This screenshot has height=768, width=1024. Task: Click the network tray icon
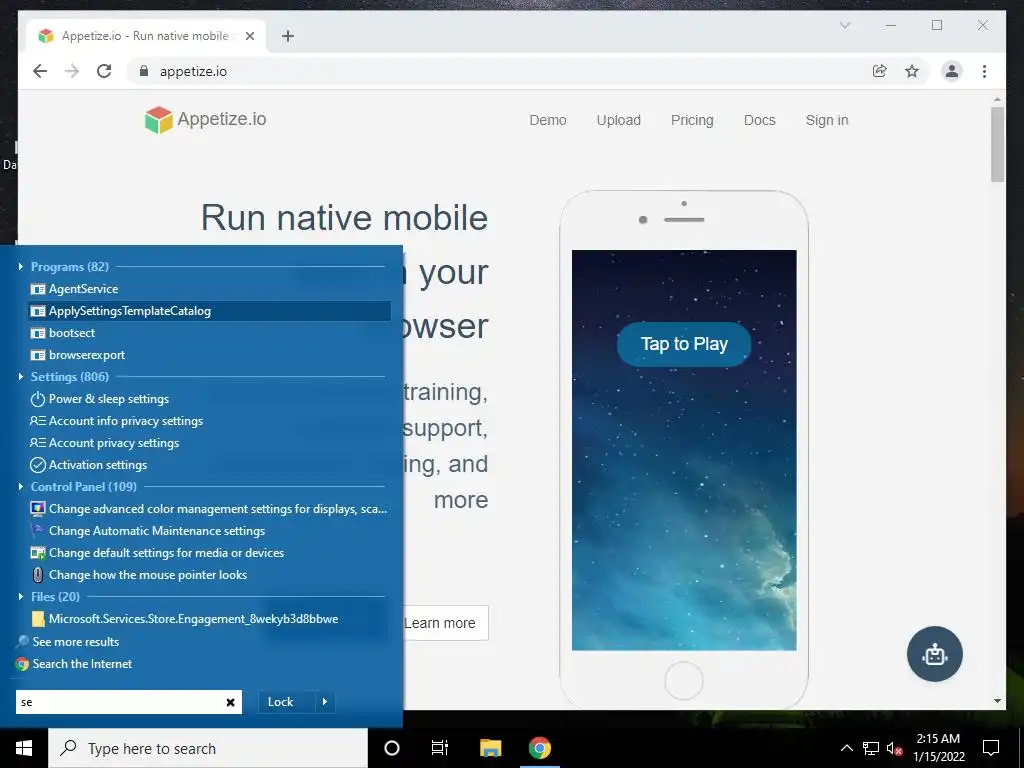tap(871, 748)
